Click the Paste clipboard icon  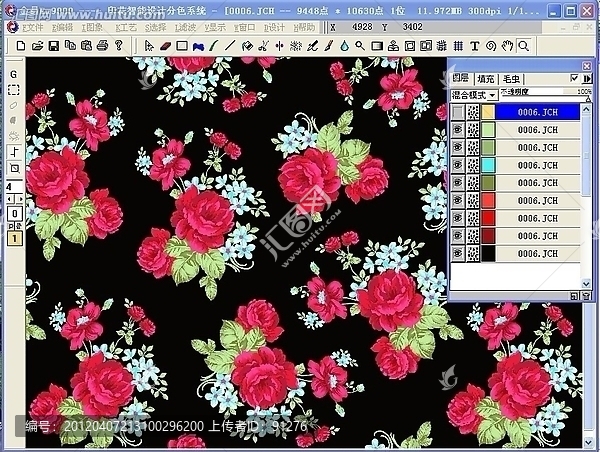86,46
